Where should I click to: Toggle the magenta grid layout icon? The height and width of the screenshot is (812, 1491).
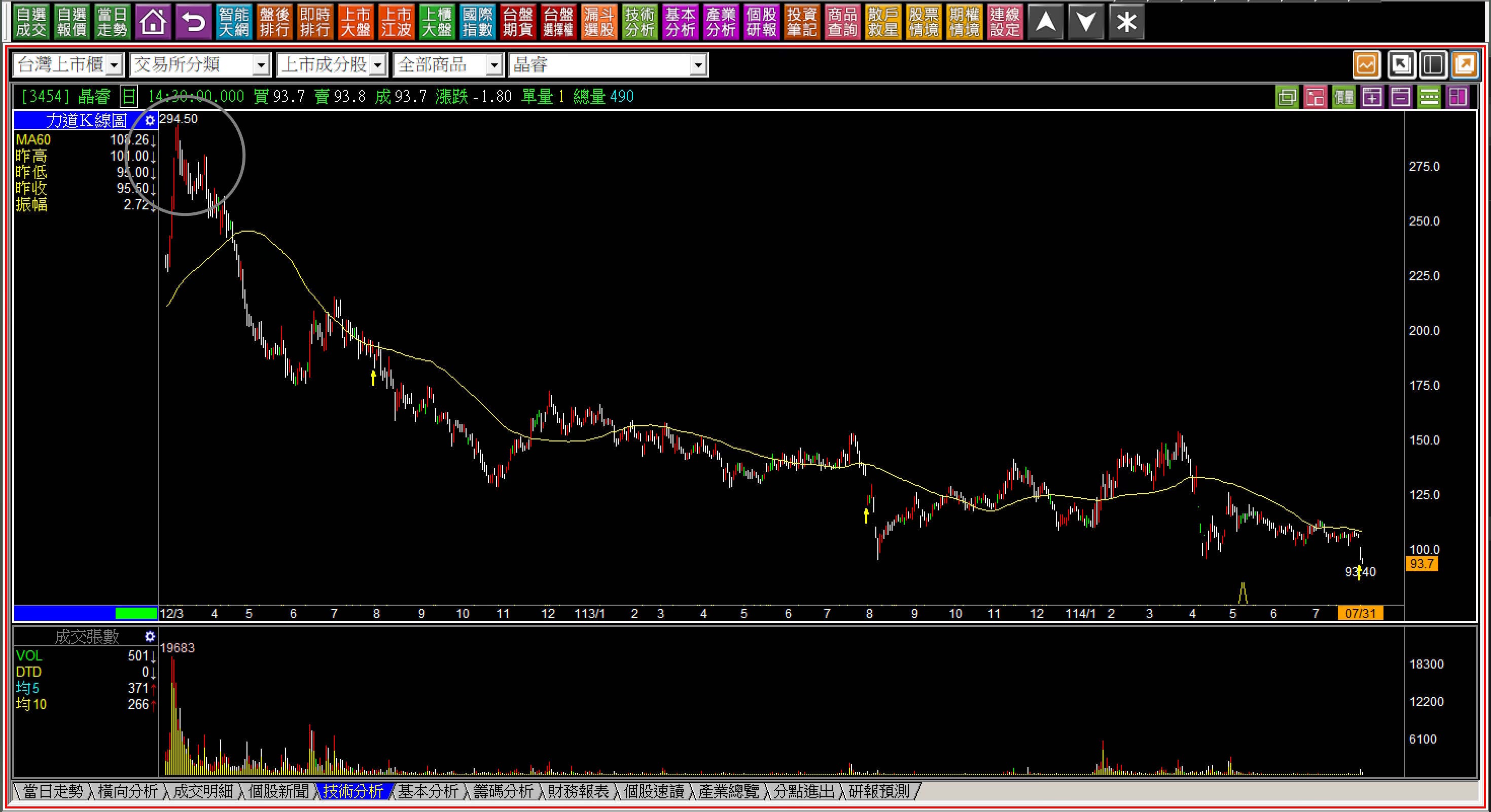tap(1457, 97)
